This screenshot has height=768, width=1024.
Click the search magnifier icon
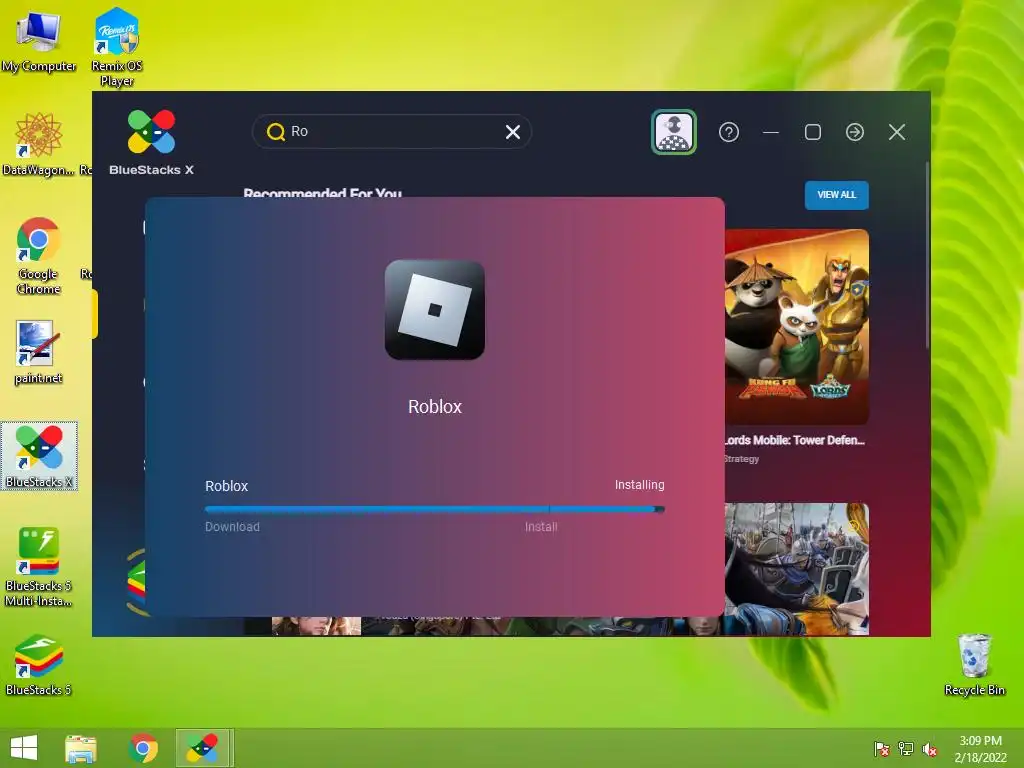click(x=276, y=132)
